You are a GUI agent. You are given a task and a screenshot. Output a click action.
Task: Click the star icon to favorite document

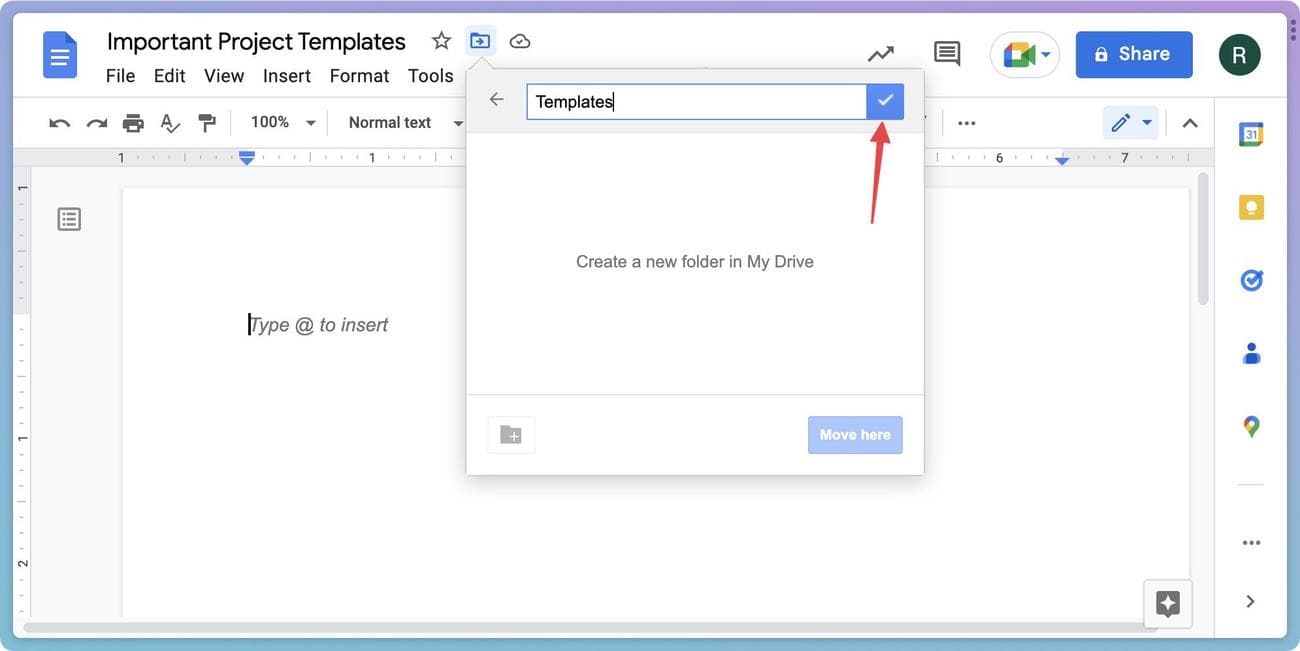pyautogui.click(x=441, y=41)
